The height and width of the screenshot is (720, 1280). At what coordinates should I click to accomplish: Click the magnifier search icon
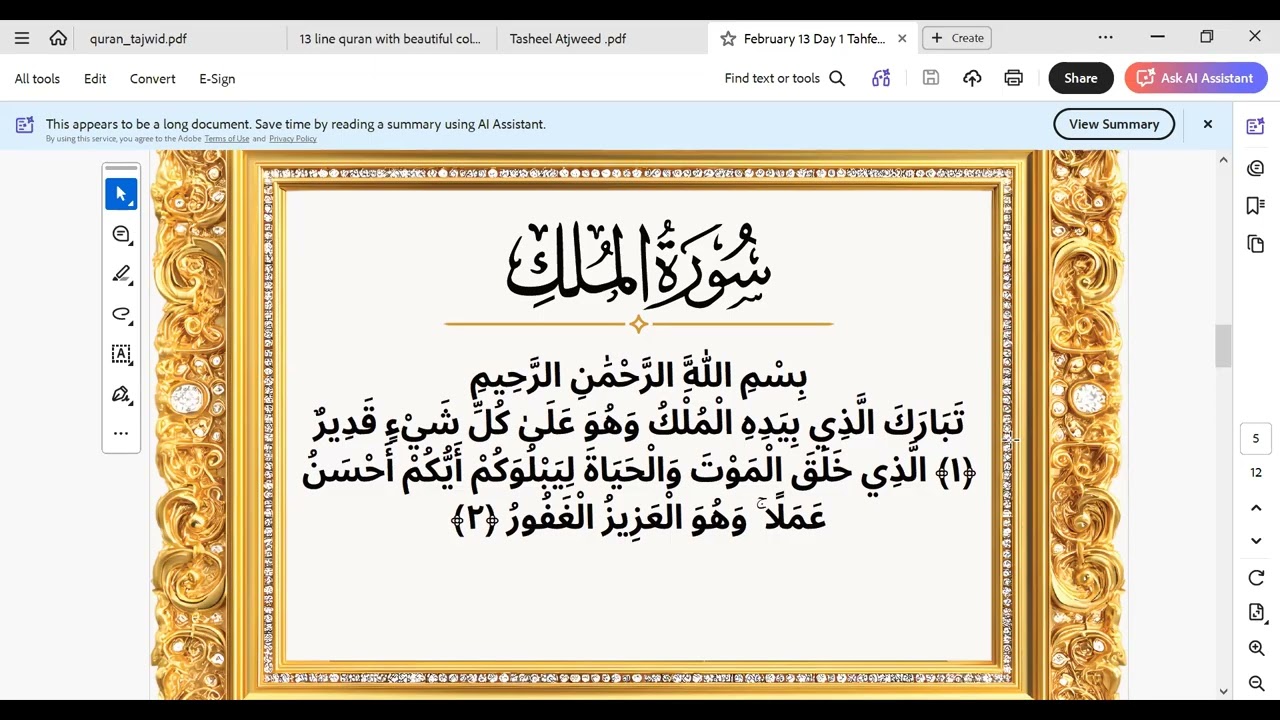click(837, 78)
